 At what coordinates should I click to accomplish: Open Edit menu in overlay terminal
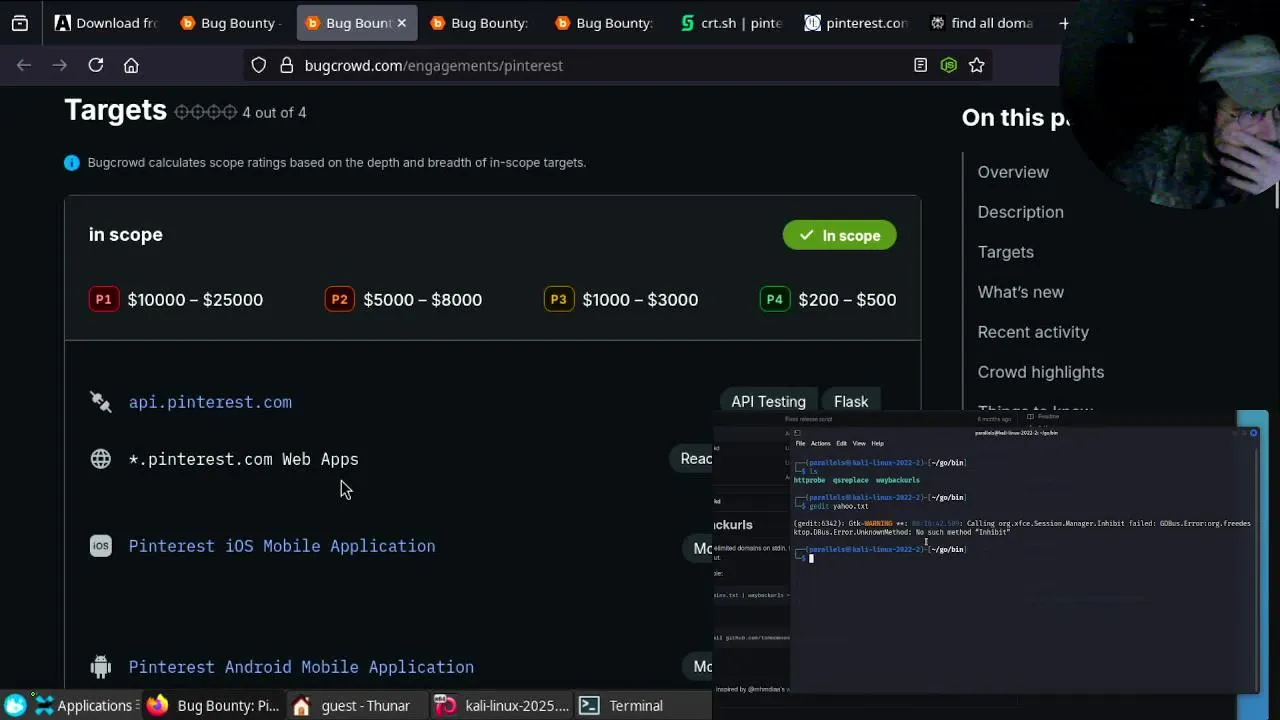[x=841, y=443]
